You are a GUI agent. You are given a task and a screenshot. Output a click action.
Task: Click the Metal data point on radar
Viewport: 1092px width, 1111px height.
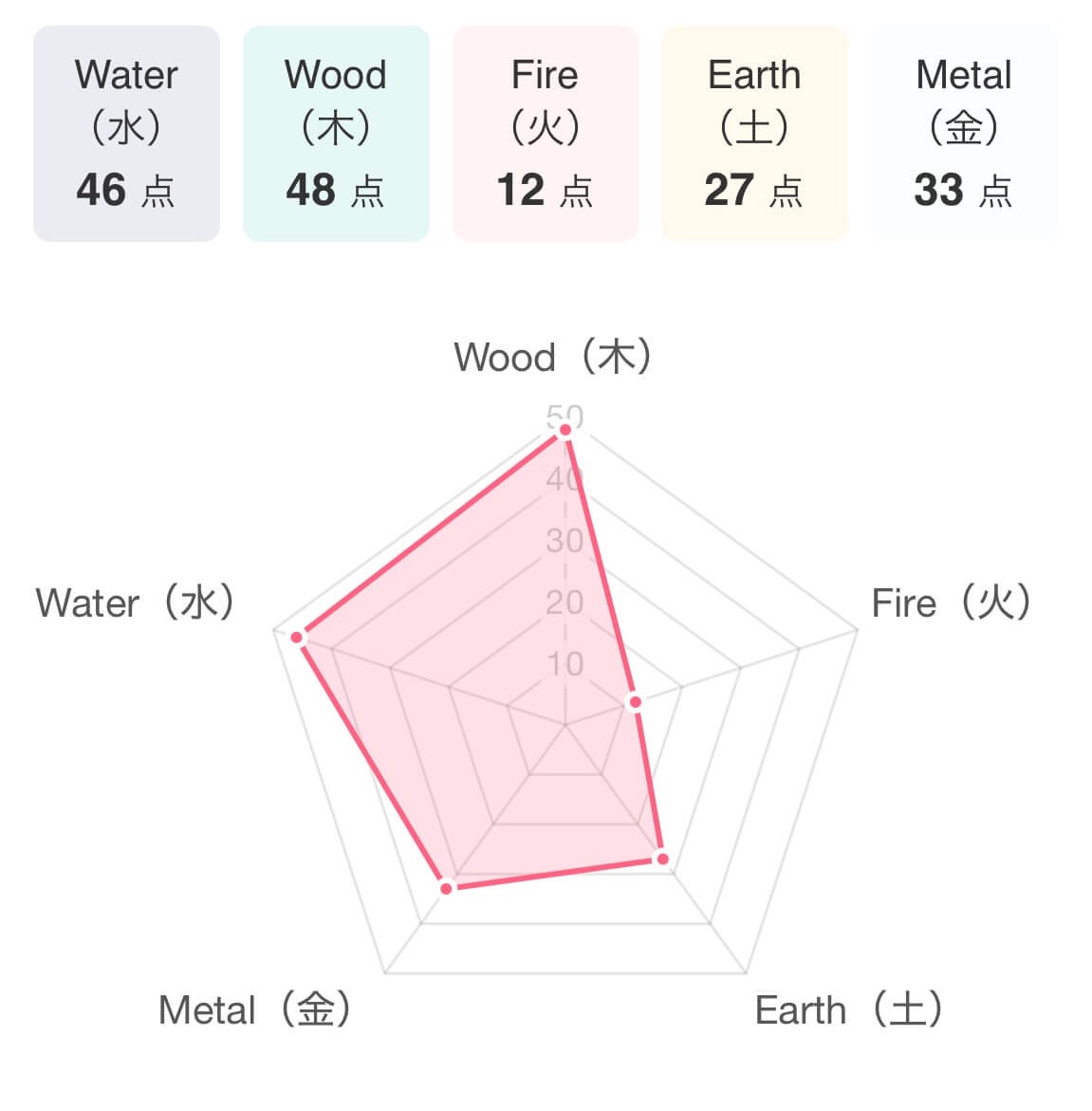click(447, 887)
